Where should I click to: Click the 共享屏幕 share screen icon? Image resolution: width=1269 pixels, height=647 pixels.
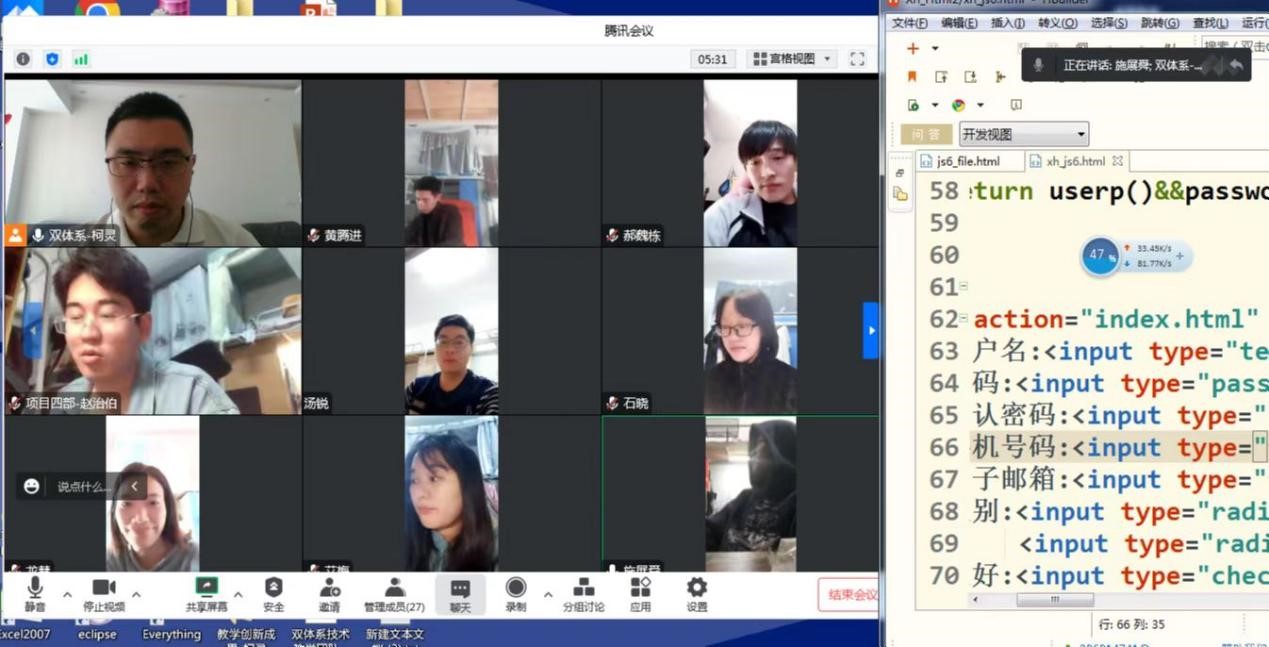point(206,589)
